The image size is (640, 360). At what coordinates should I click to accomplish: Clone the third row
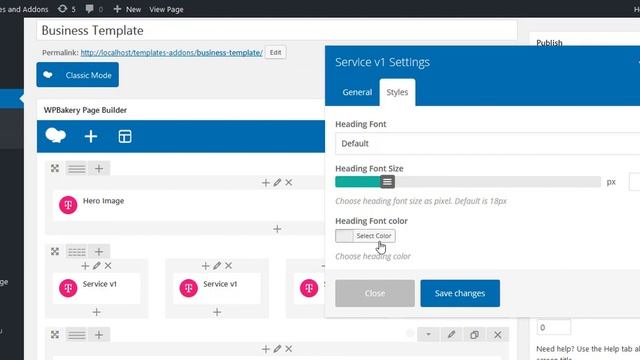474,335
